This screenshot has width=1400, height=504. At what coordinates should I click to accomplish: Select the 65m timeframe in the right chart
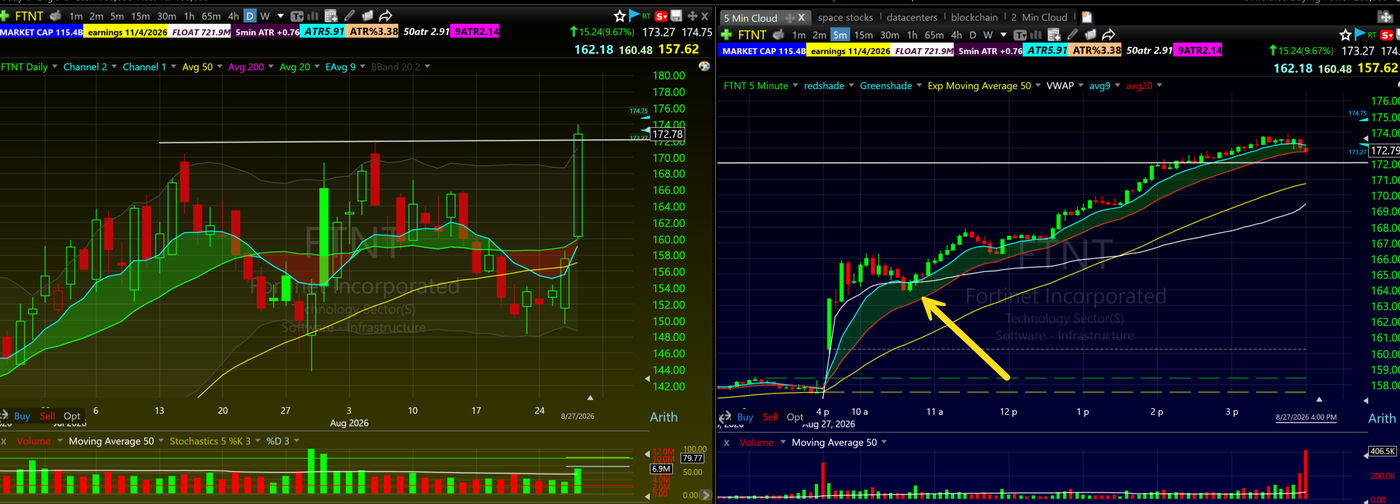click(934, 35)
